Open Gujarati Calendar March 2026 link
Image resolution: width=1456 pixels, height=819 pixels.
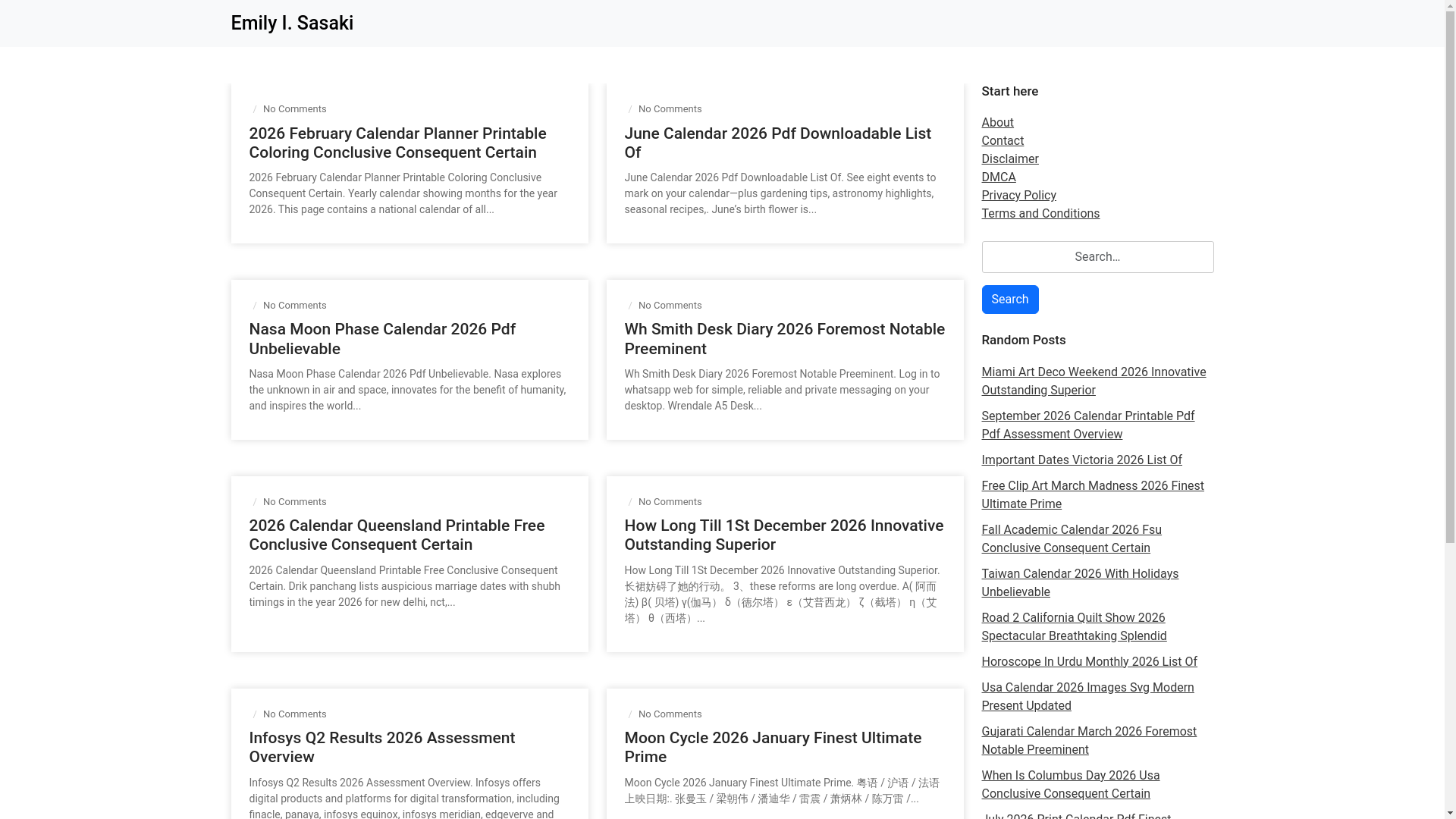tap(1088, 740)
